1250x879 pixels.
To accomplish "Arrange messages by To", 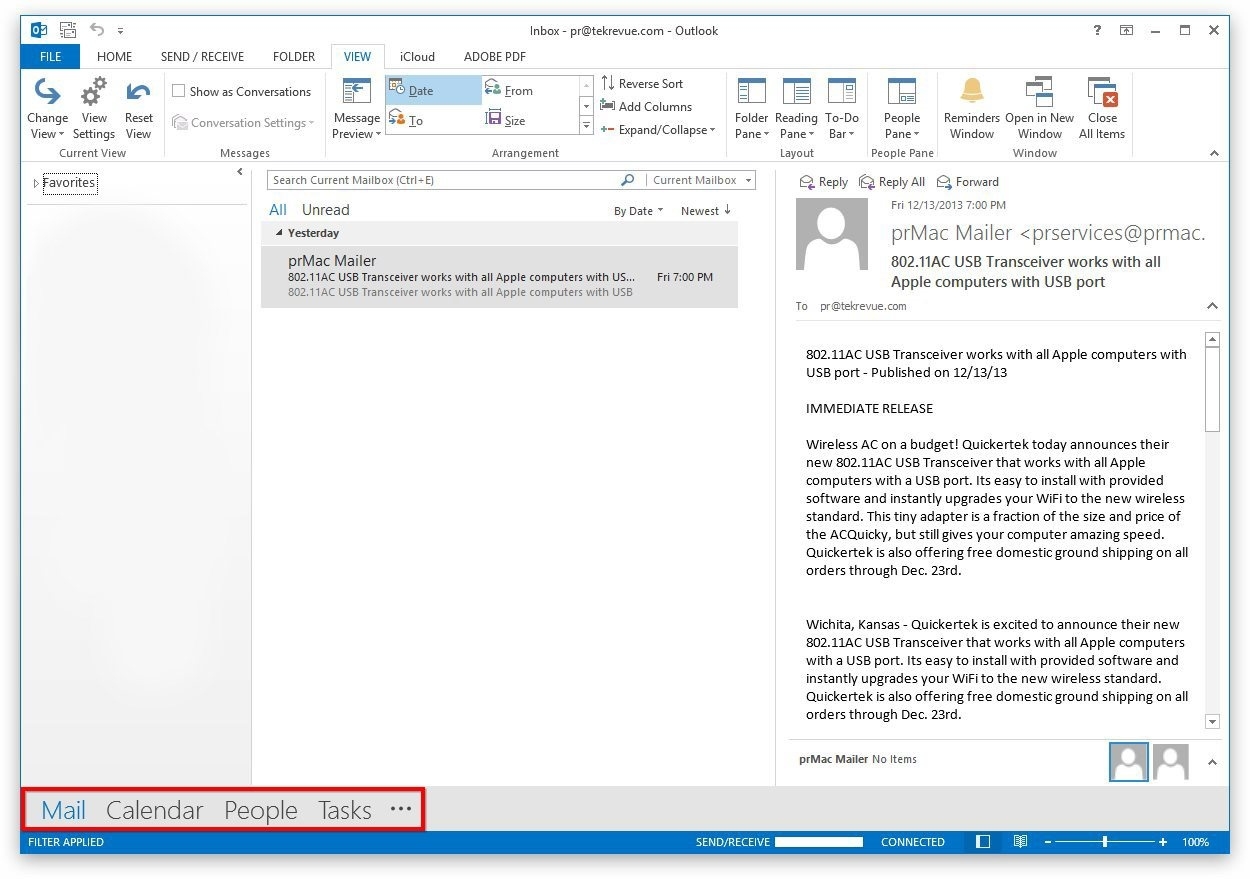I will coord(433,120).
